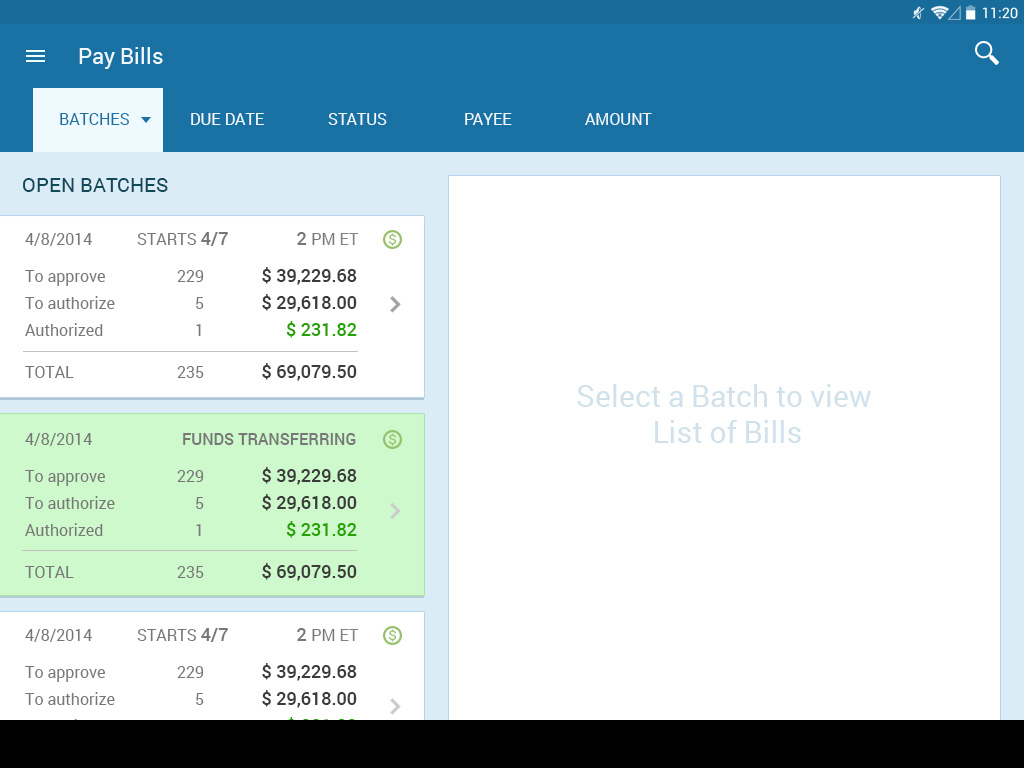Tap green Authorized $231.82 in first batch
Image resolution: width=1024 pixels, height=768 pixels.
point(321,330)
